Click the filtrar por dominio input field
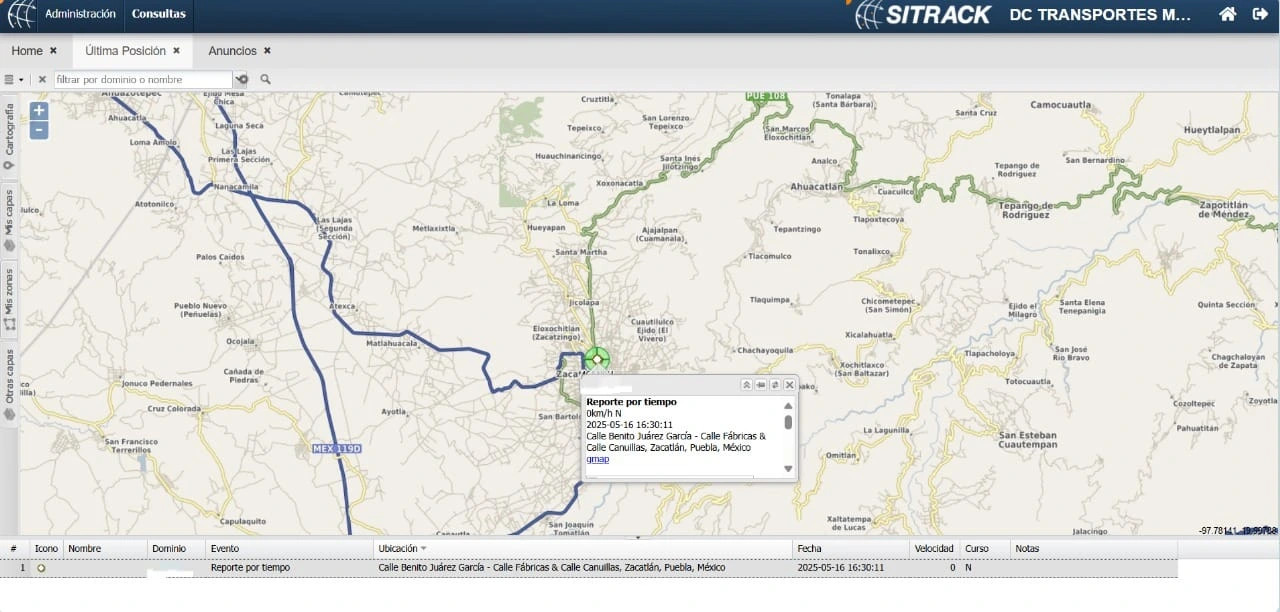The width and height of the screenshot is (1280, 612). tap(143, 79)
